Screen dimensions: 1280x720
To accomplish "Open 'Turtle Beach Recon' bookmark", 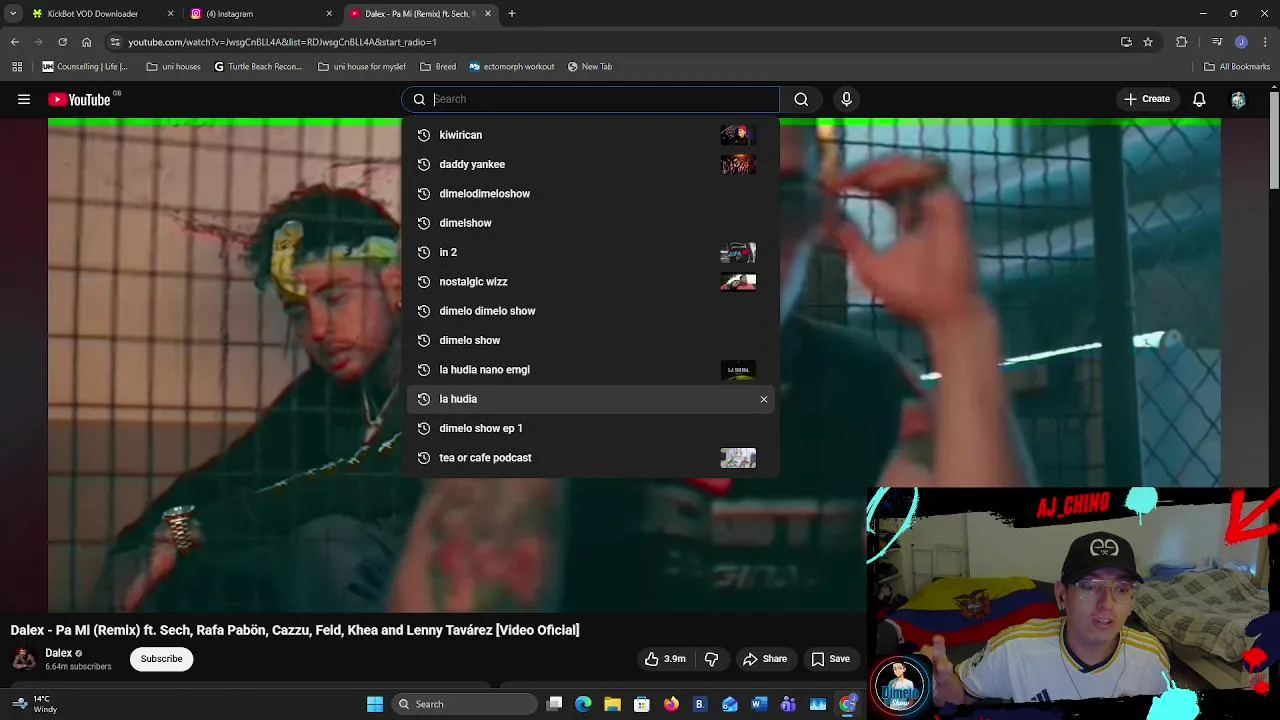I will 258,67.
